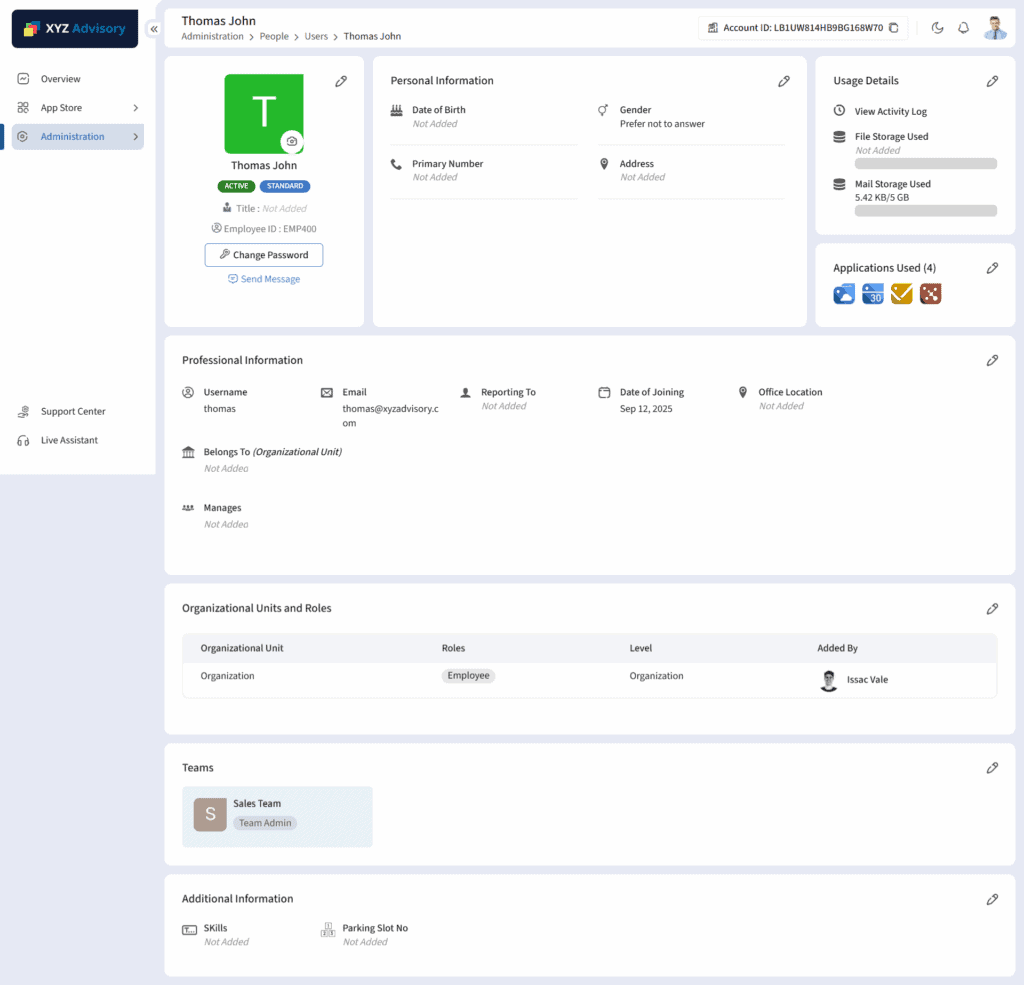
Task: Click the Usage Details pencil icon
Action: (992, 81)
